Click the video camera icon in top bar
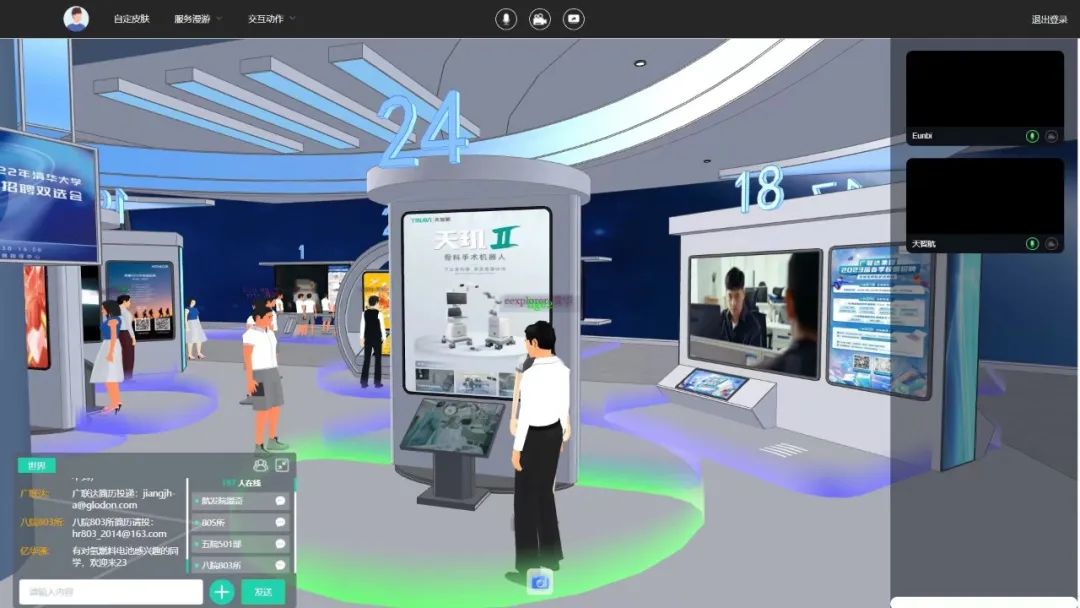This screenshot has width=1080, height=608. point(540,19)
